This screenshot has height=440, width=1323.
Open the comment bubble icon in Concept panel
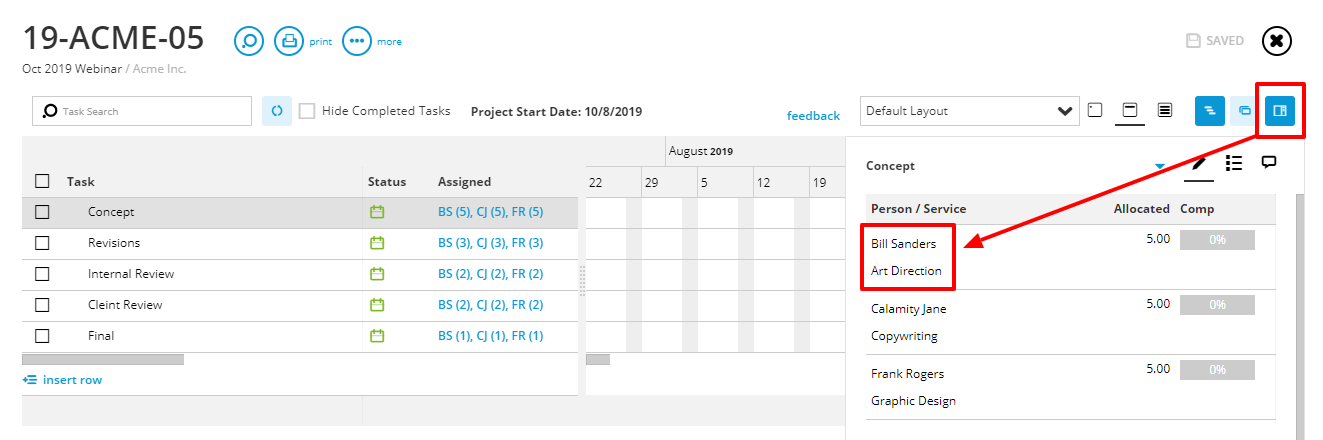[1268, 163]
